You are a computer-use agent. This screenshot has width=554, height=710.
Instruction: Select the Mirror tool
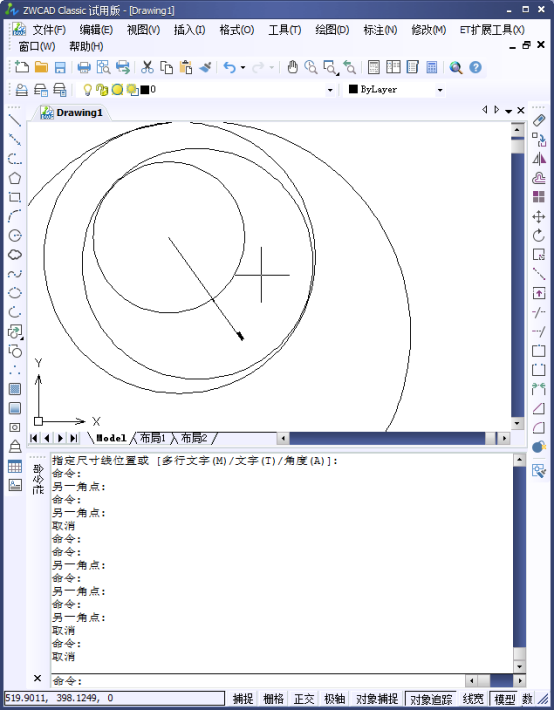(x=539, y=159)
